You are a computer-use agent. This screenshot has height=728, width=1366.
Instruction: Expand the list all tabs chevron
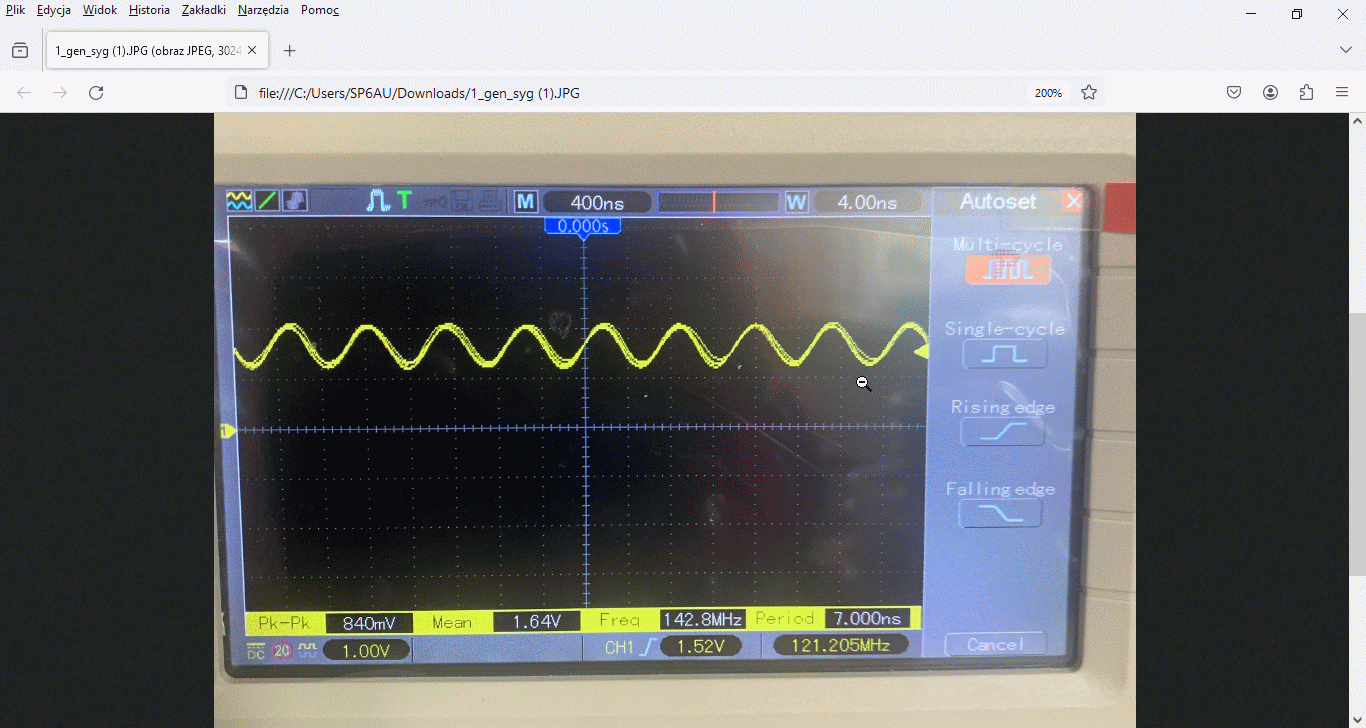pos(1345,50)
